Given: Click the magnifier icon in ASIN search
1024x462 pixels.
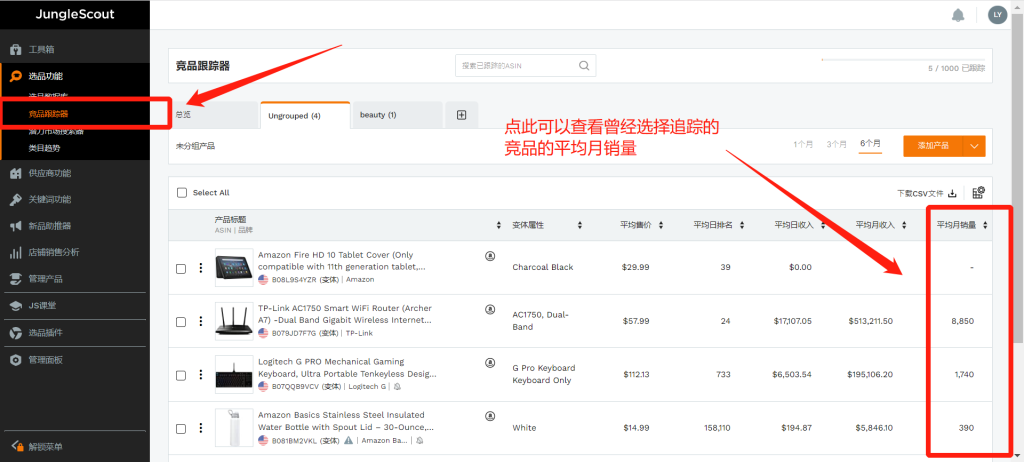Looking at the screenshot, I should pyautogui.click(x=584, y=65).
